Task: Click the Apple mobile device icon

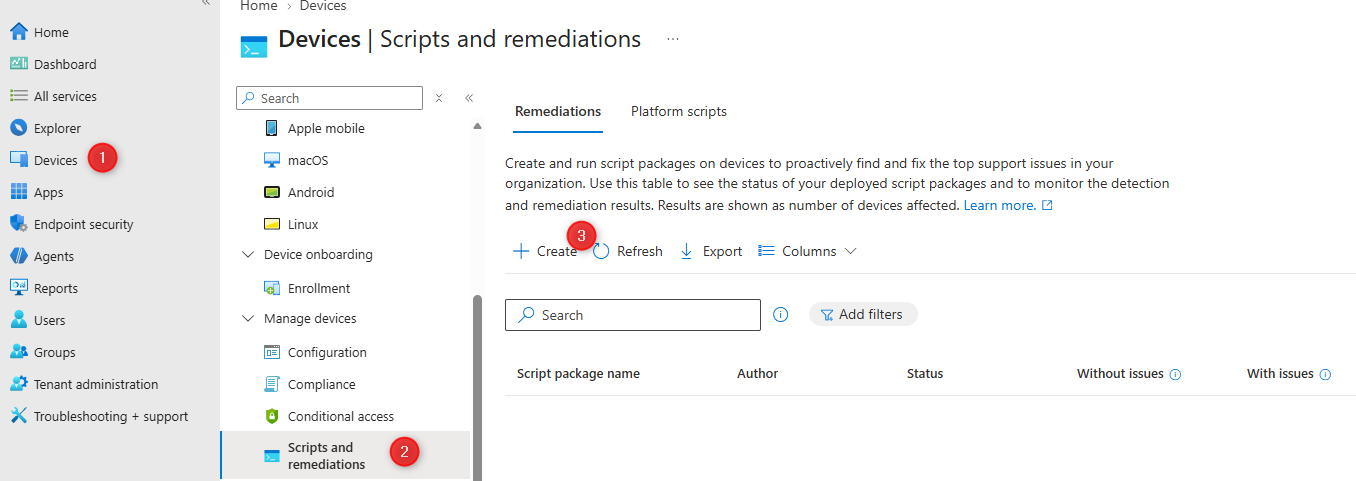Action: pyautogui.click(x=271, y=128)
